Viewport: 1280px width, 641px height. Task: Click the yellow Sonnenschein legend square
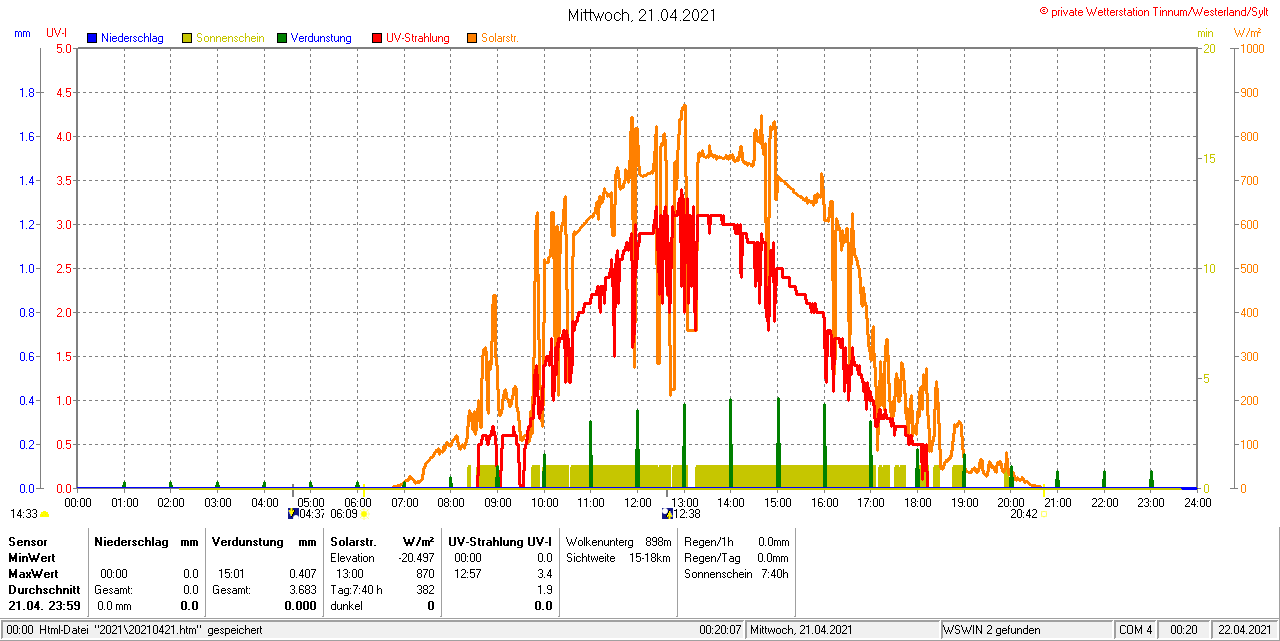pyautogui.click(x=187, y=38)
